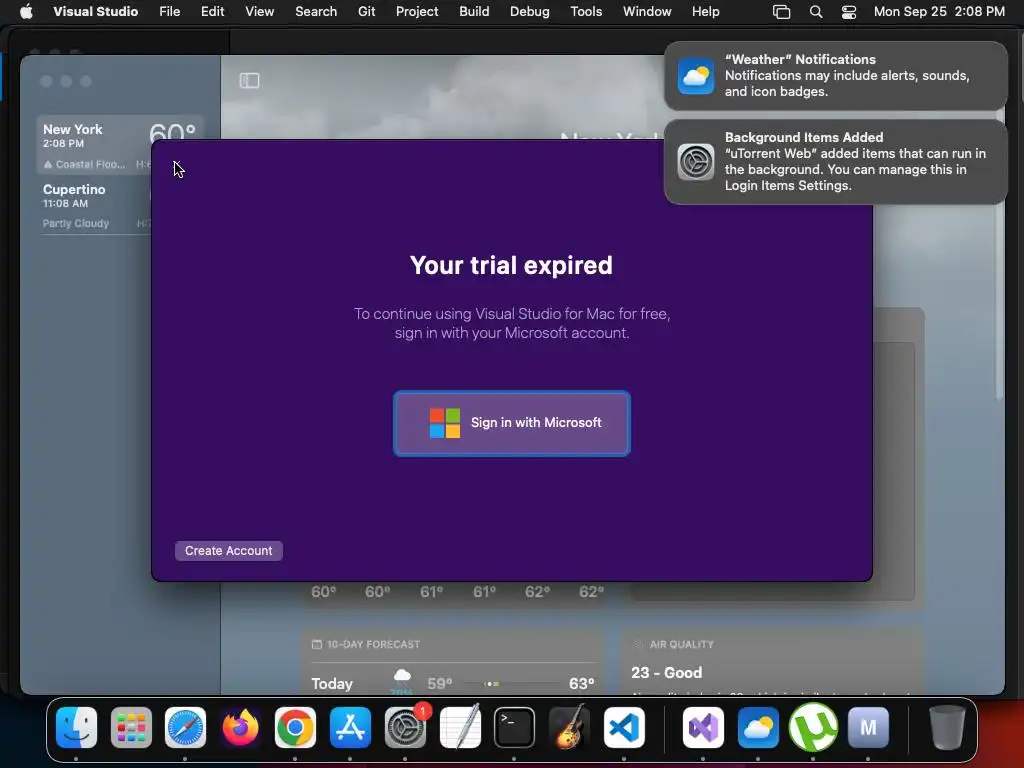Open the File menu

point(170,11)
